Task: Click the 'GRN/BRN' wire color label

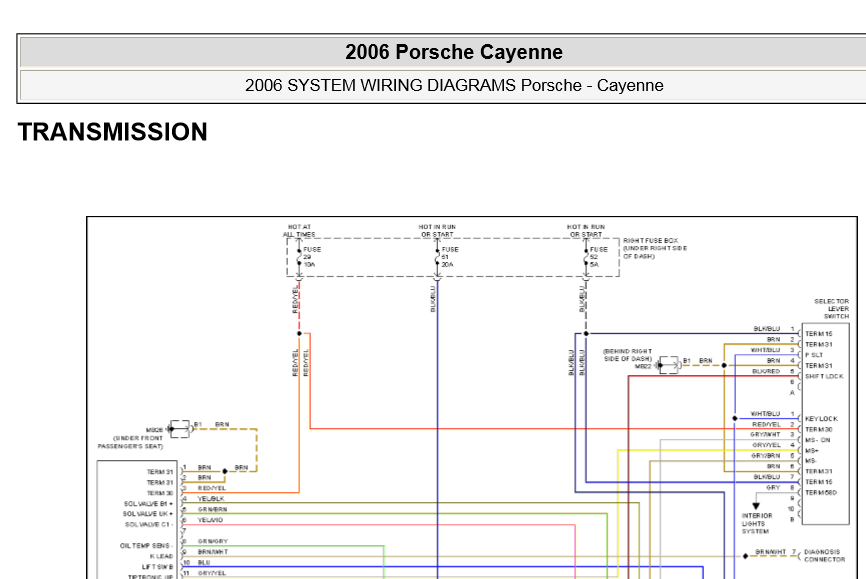Action: (213, 509)
